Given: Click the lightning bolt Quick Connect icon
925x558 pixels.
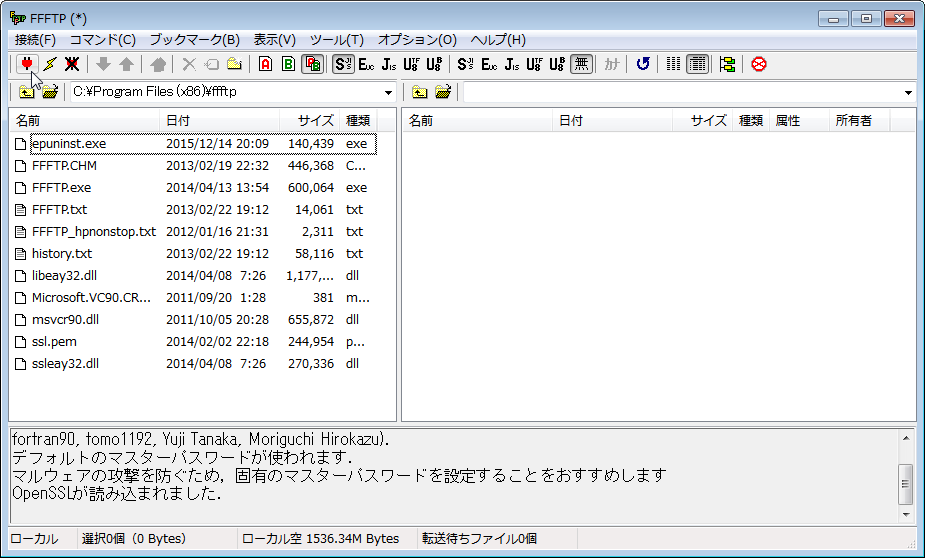Looking at the screenshot, I should point(50,64).
